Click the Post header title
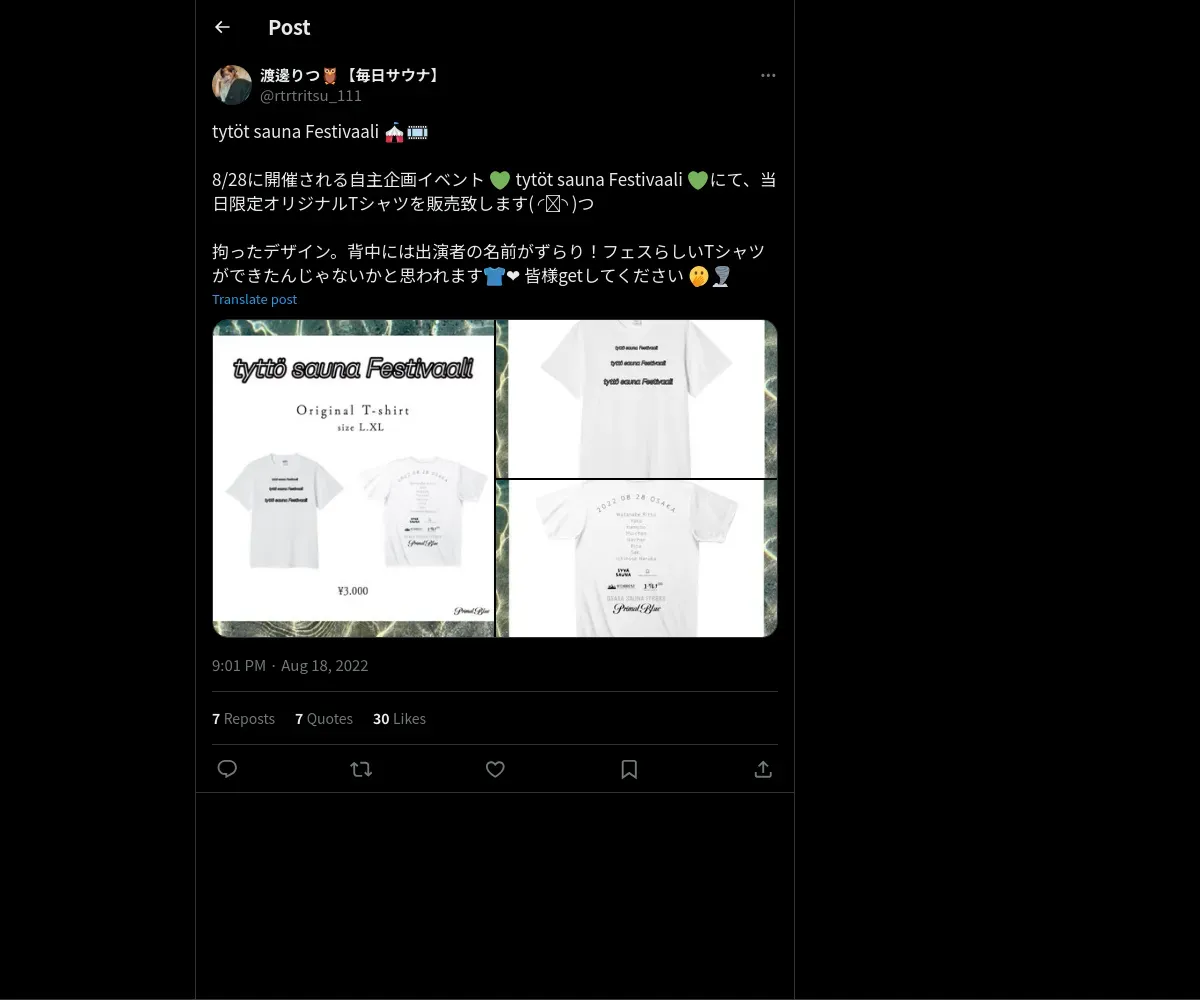The height and width of the screenshot is (1000, 1200). (x=289, y=28)
